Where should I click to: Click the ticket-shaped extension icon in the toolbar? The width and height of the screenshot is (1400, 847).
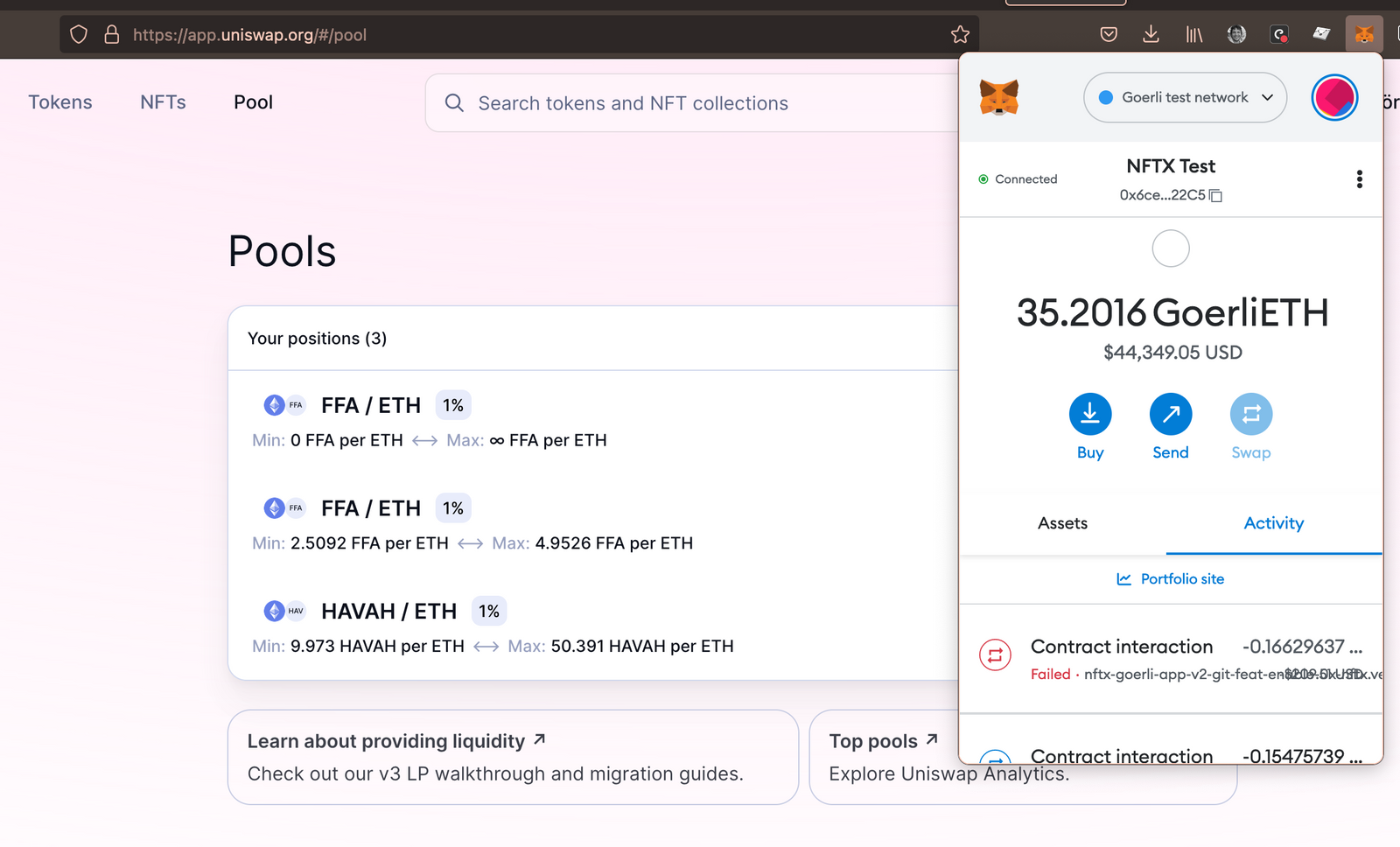point(1321,34)
